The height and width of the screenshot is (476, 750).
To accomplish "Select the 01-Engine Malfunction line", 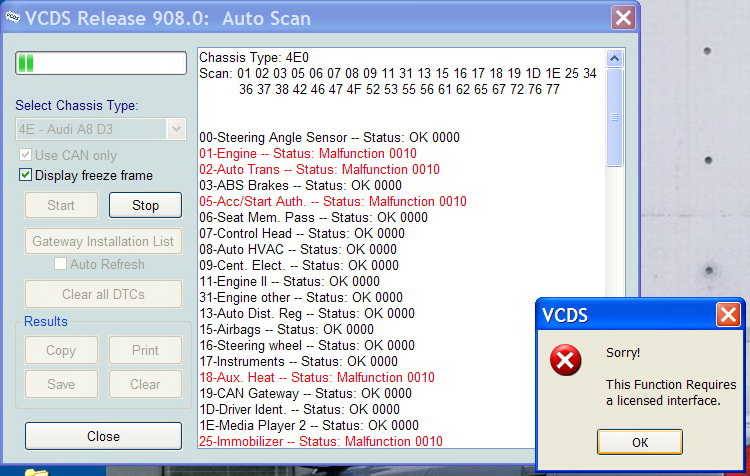I will pos(308,153).
